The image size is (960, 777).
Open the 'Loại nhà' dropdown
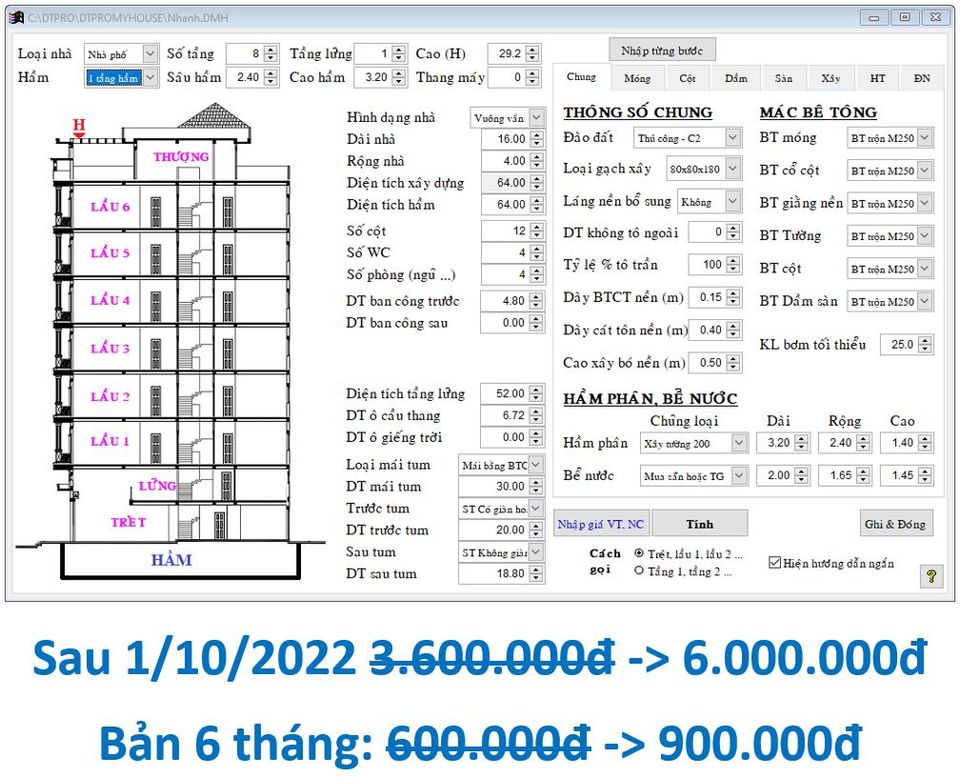(x=150, y=54)
